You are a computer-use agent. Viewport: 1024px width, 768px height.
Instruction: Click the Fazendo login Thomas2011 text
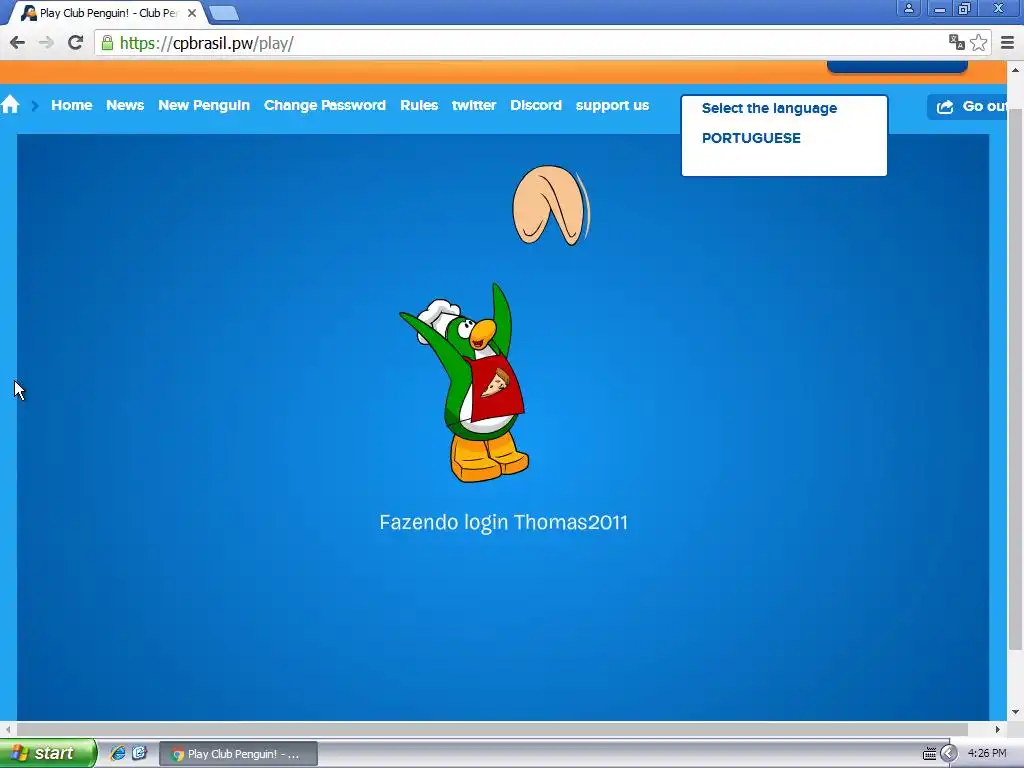tap(504, 522)
